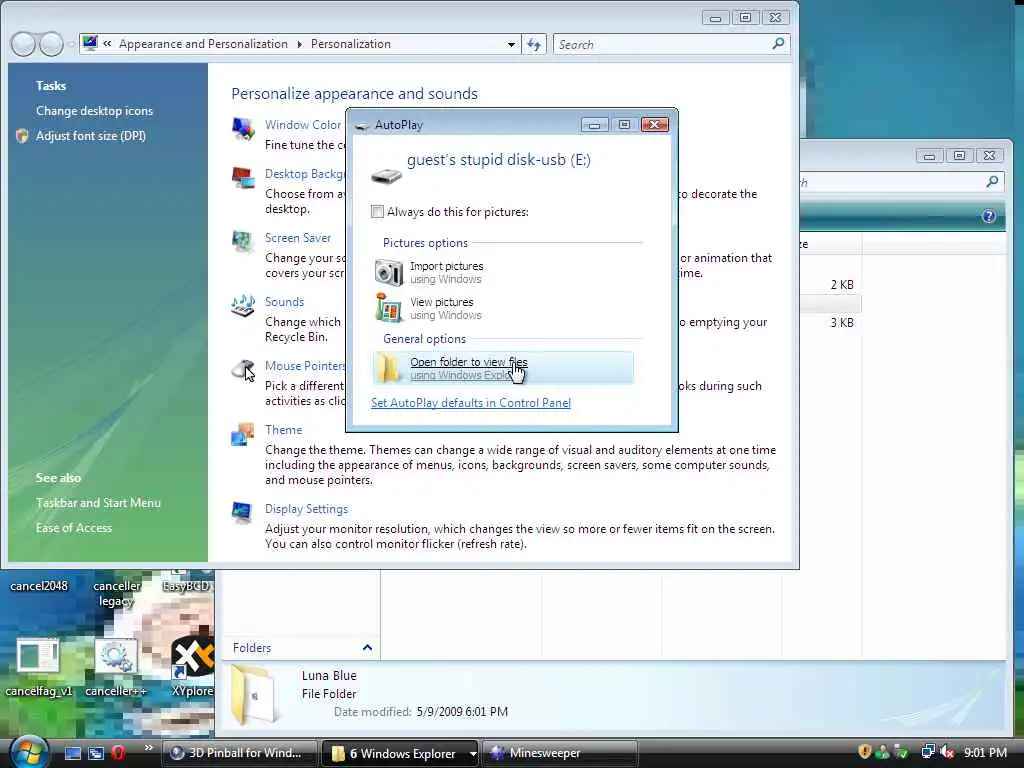Select the Appearance and Personalization breadcrumb
The height and width of the screenshot is (768, 1024).
click(x=203, y=44)
